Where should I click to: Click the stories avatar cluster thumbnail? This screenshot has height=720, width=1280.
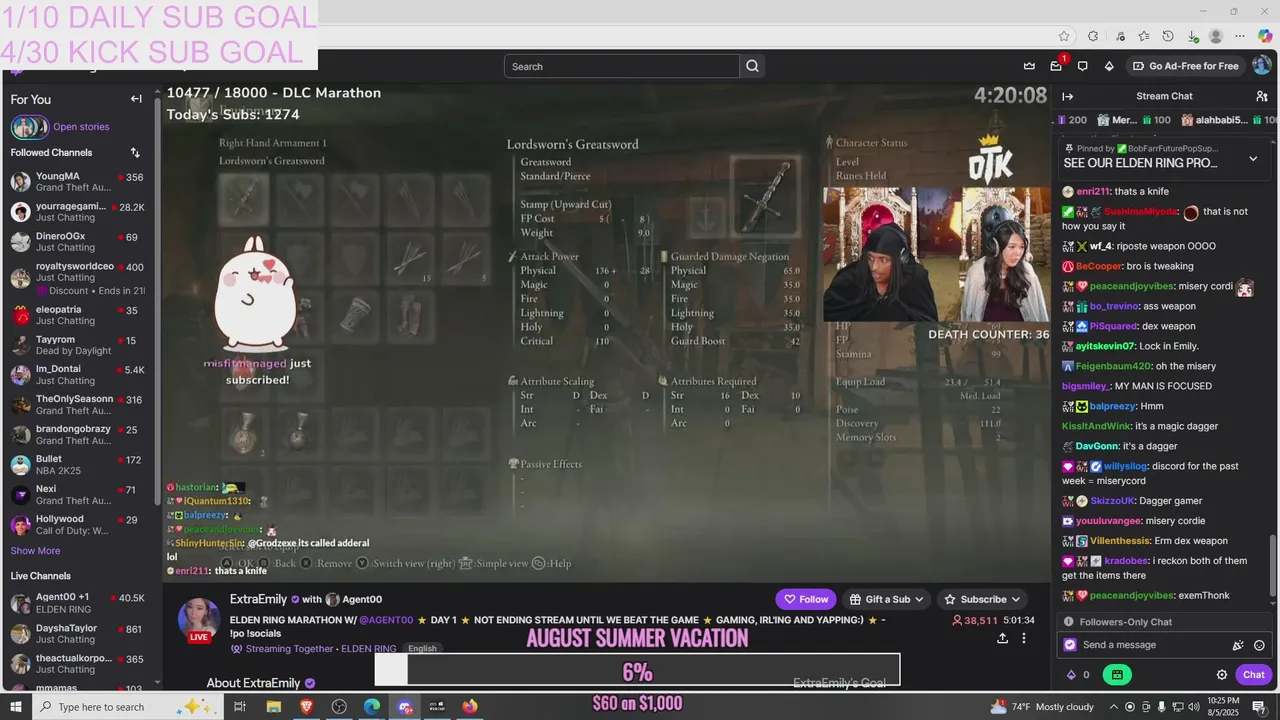29,127
